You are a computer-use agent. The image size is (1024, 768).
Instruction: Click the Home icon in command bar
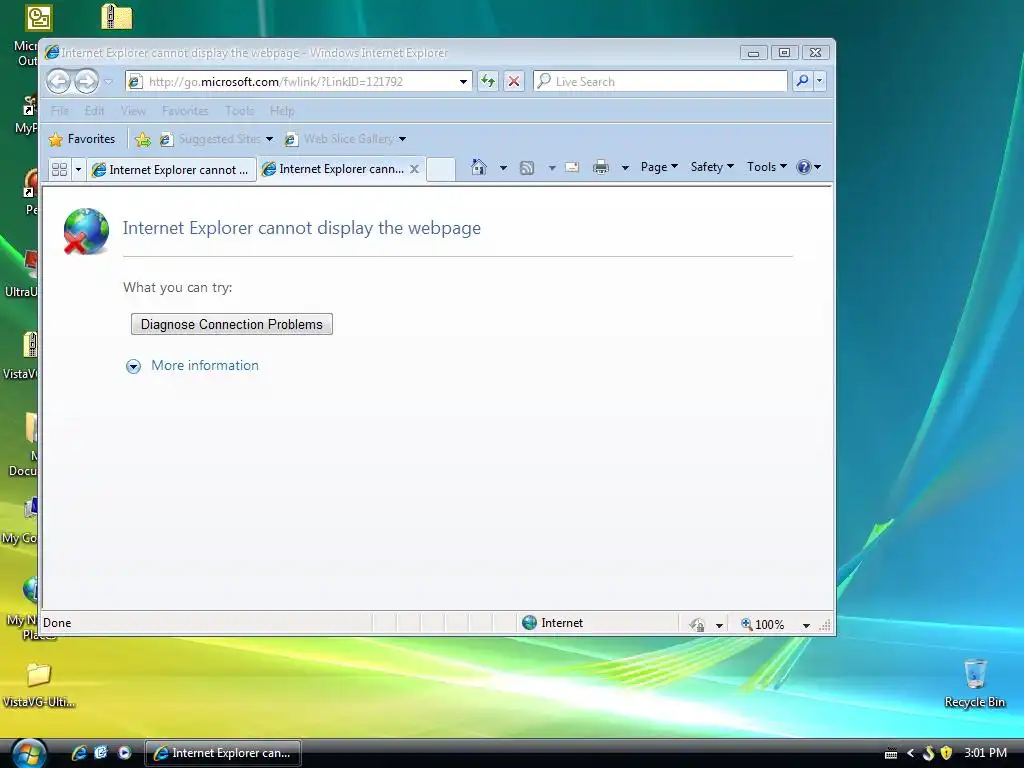pos(479,167)
